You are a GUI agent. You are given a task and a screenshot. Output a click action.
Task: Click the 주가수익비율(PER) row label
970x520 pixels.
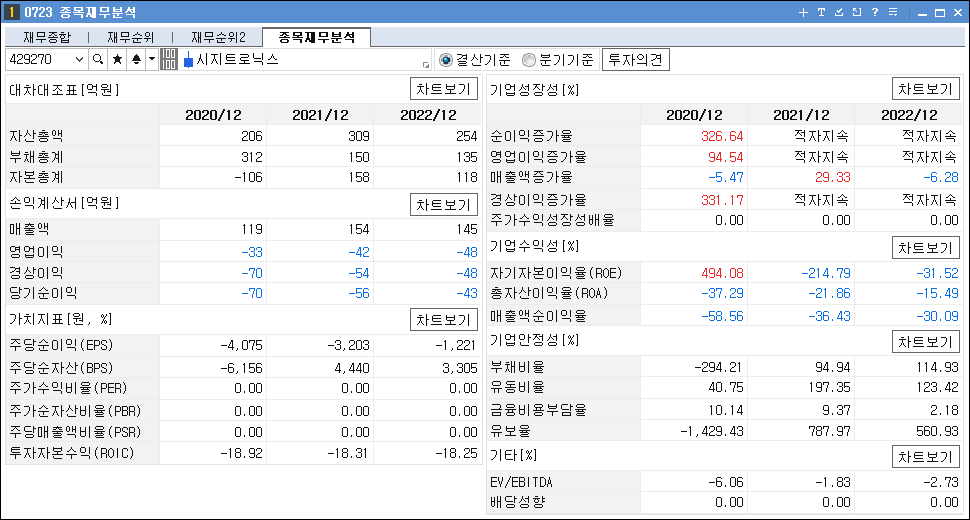click(68, 388)
